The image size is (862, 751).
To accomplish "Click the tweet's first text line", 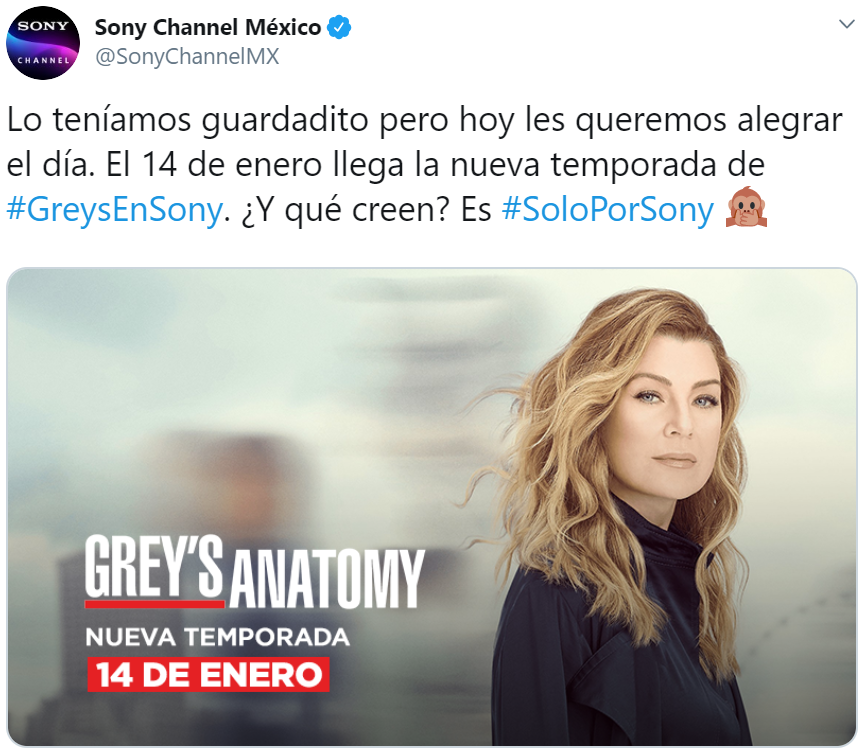I will pos(424,121).
